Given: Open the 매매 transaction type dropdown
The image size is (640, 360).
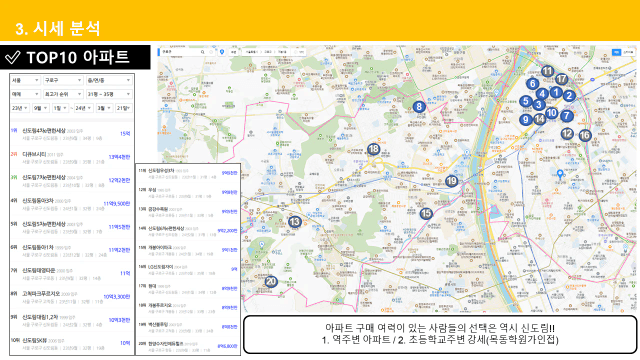Looking at the screenshot, I should pyautogui.click(x=25, y=94).
